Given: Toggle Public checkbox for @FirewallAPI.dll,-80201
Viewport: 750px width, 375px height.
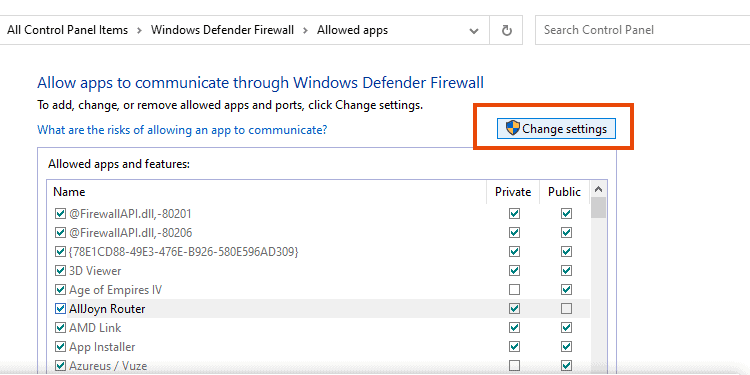Looking at the screenshot, I should [x=566, y=213].
